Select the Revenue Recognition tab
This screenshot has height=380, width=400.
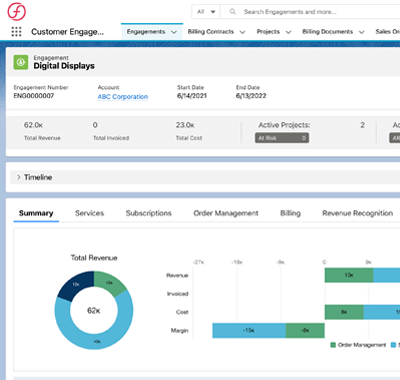357,213
